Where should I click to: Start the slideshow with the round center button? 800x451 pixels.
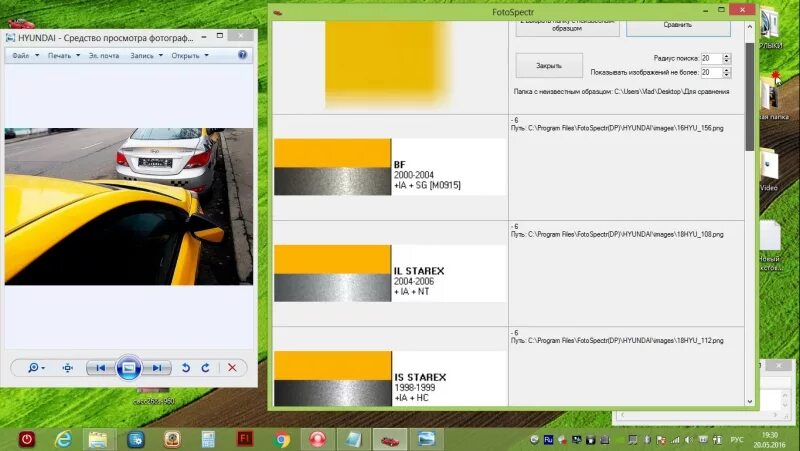[x=129, y=368]
